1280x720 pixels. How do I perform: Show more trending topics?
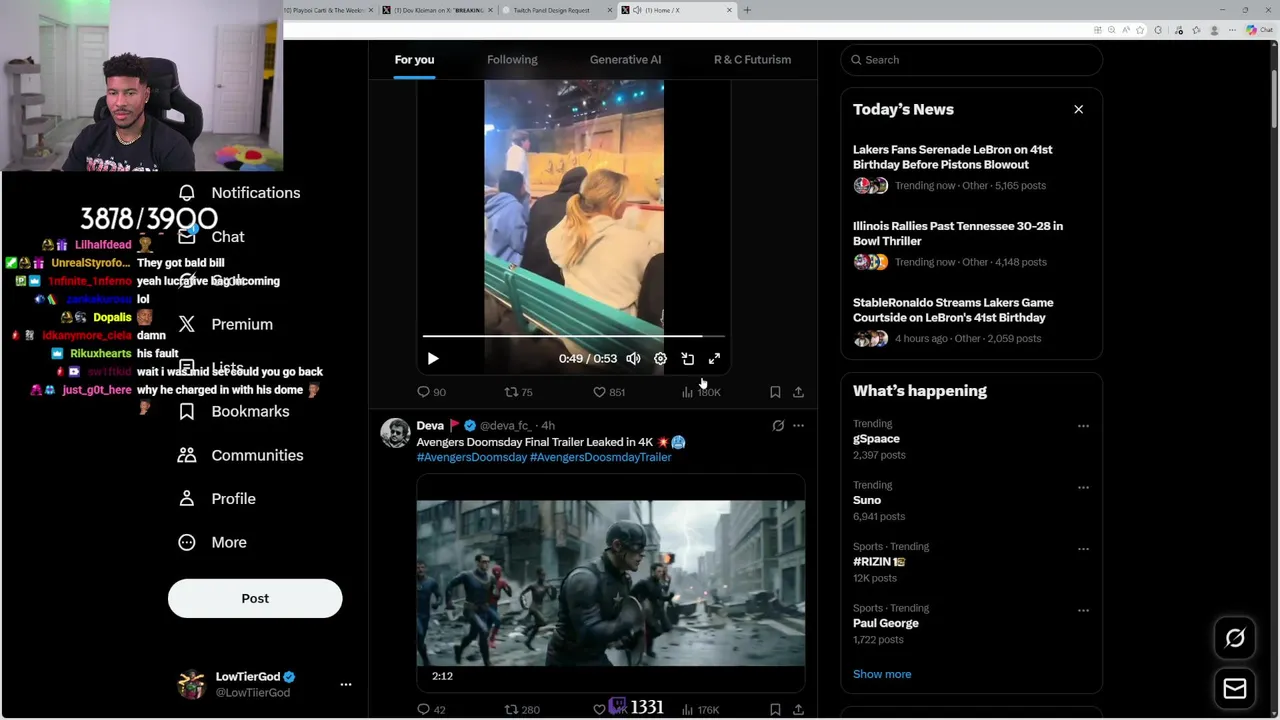(882, 674)
